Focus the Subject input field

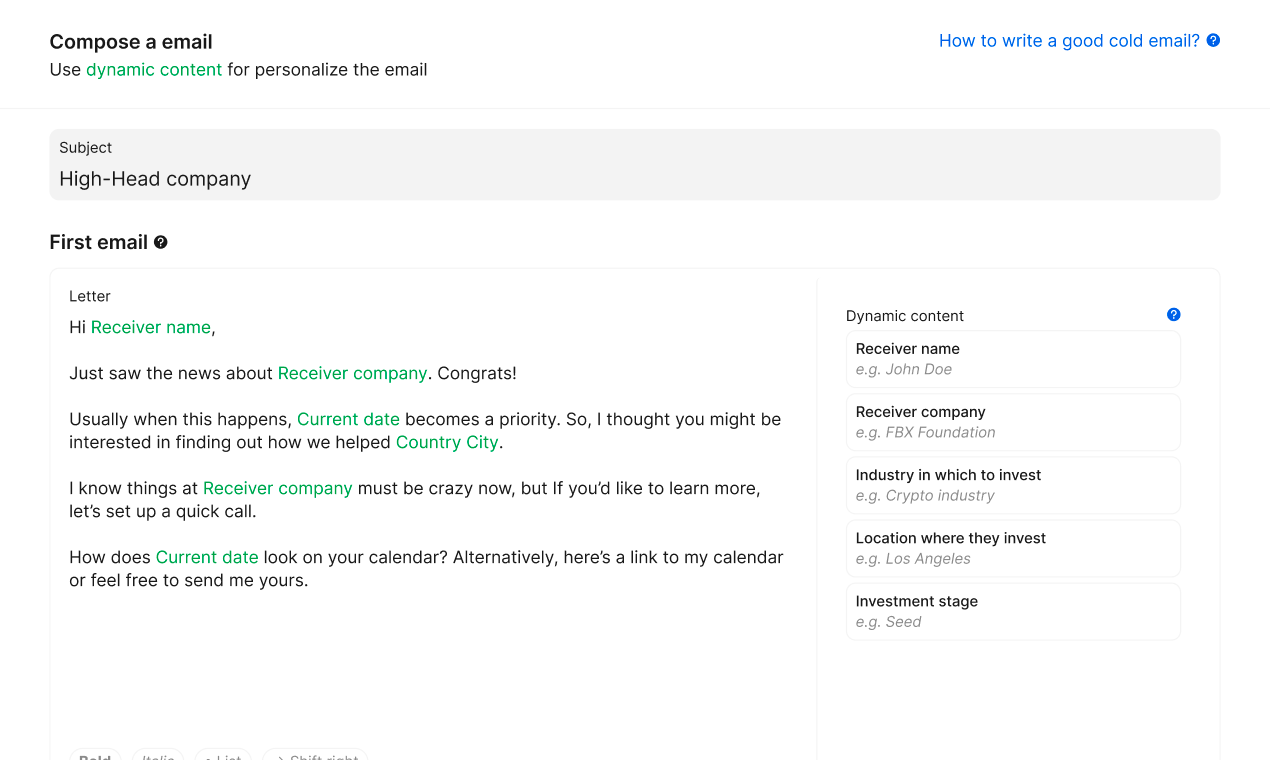635,165
